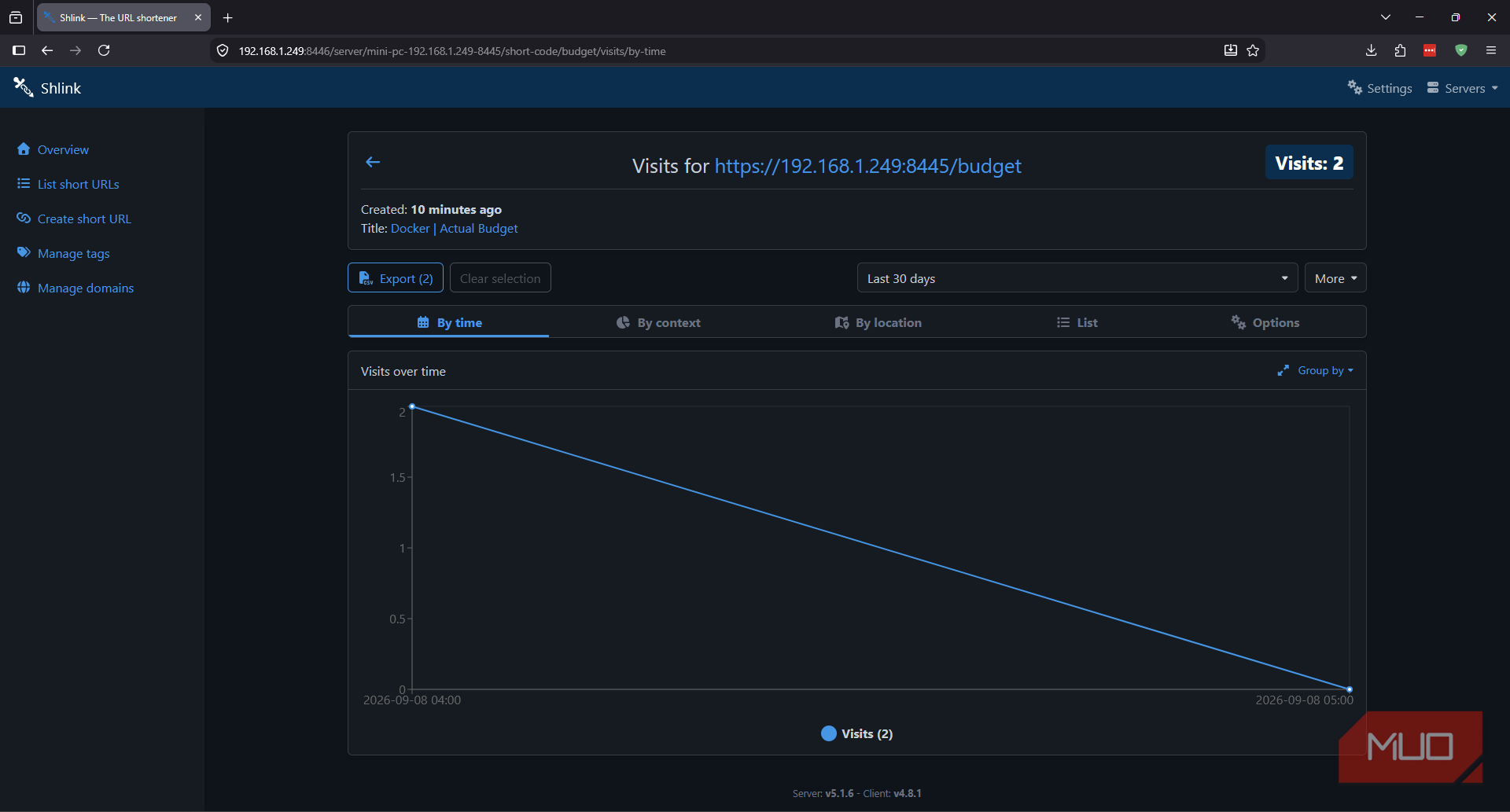Click the chart data point at value 2
Viewport: 1510px width, 812px height.
coord(412,406)
